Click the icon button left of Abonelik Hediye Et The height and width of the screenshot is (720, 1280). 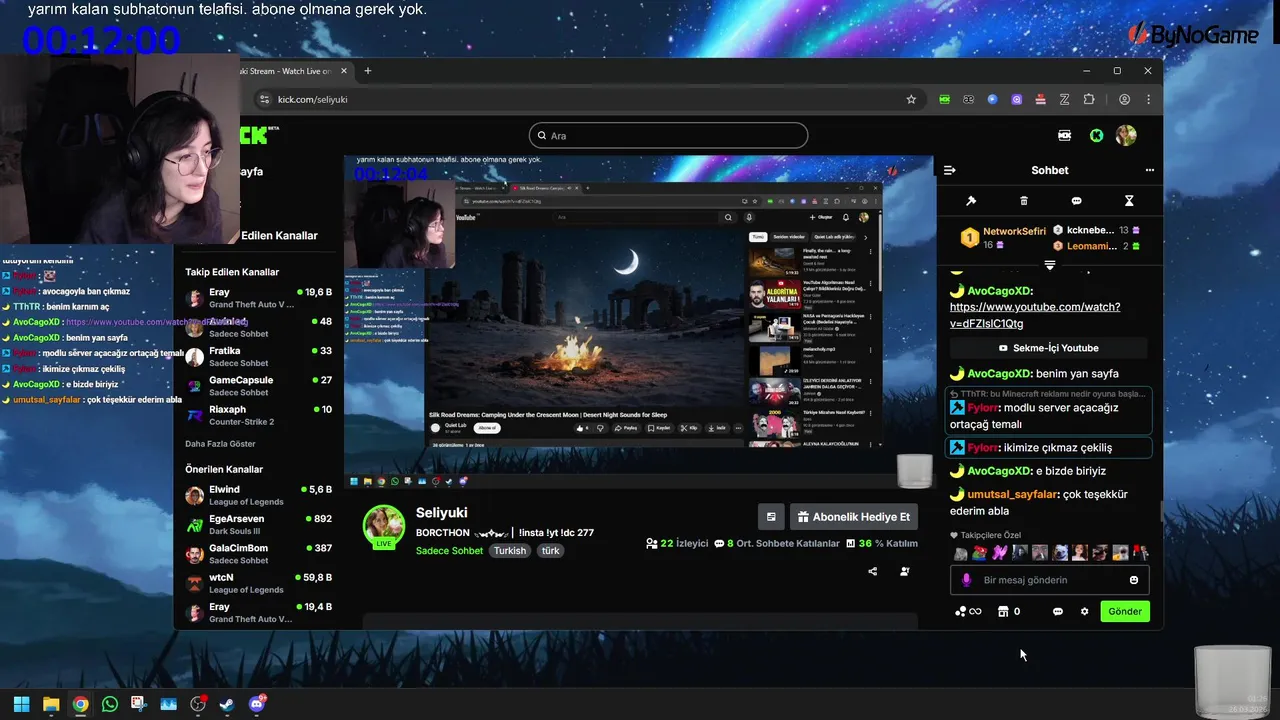pyautogui.click(x=771, y=517)
